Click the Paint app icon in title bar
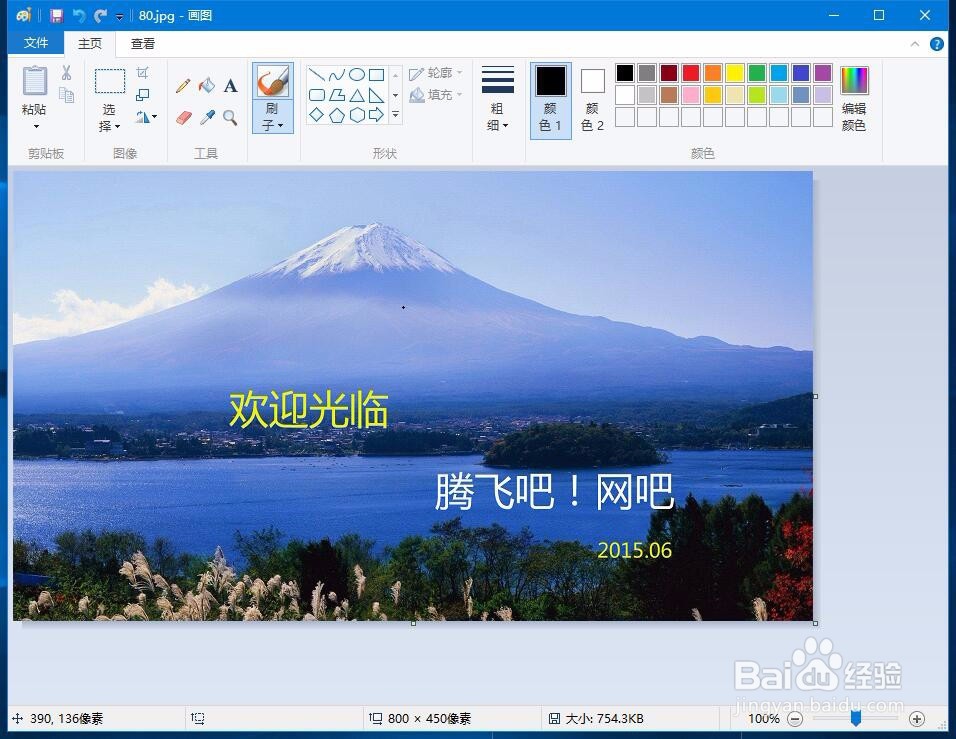This screenshot has height=739, width=956. point(23,15)
